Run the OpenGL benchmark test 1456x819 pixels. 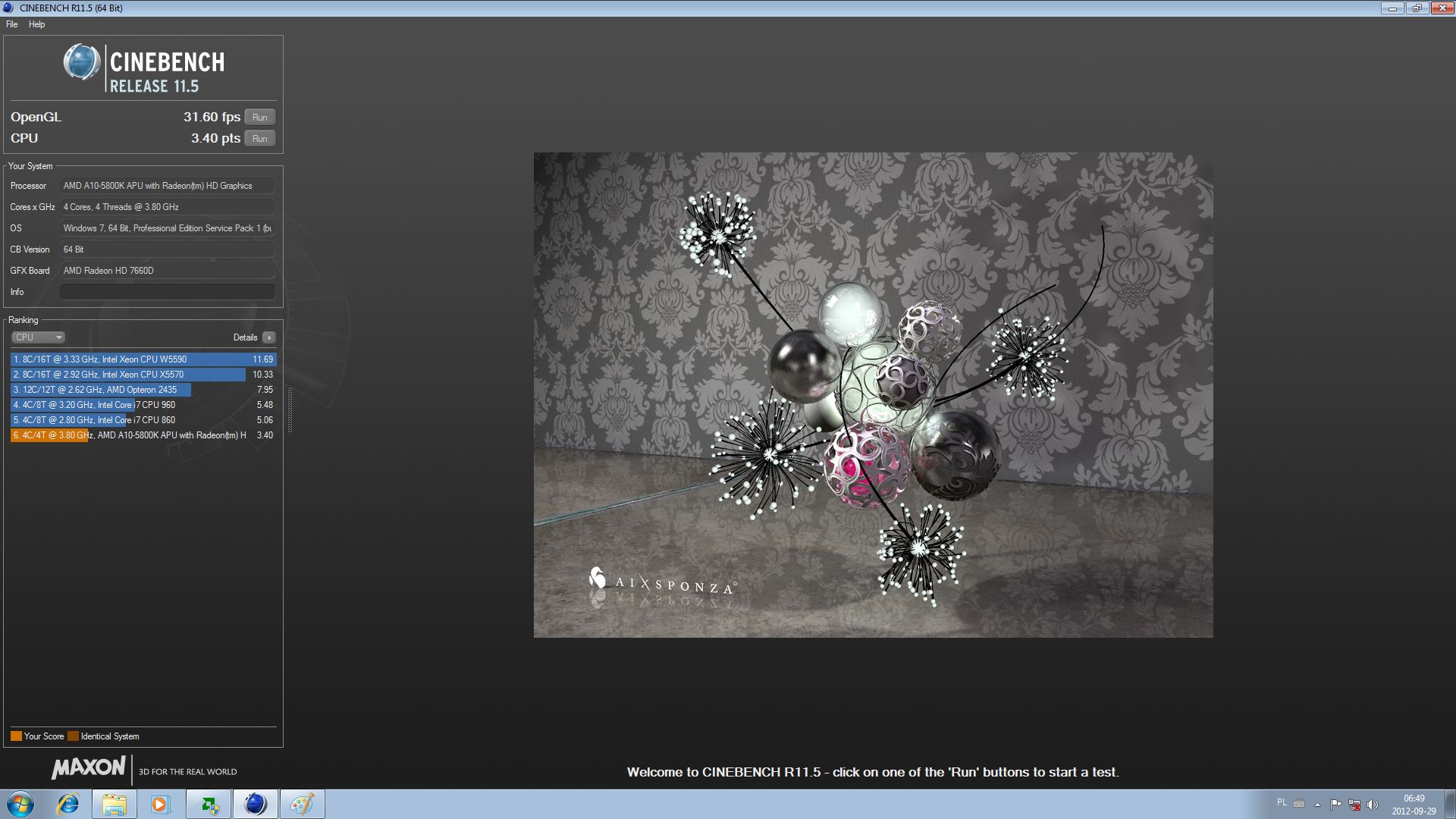pos(259,118)
